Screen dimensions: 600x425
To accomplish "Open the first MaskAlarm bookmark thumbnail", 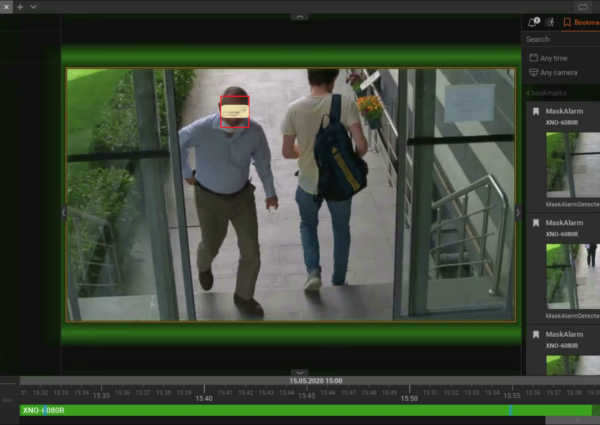I will (573, 165).
